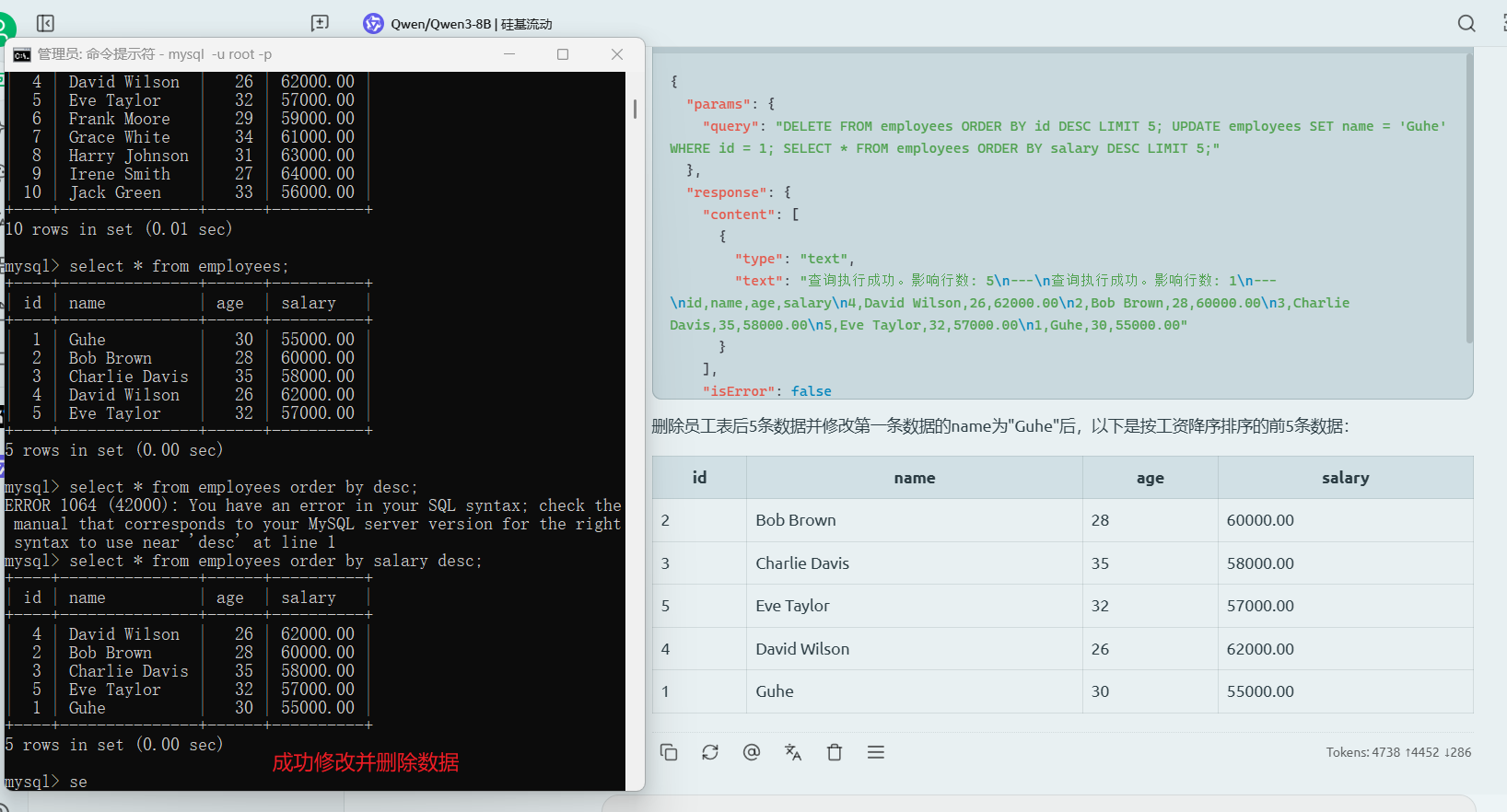Viewport: 1507px width, 812px height.
Task: Click the command prompt window icon
Action: tap(22, 54)
